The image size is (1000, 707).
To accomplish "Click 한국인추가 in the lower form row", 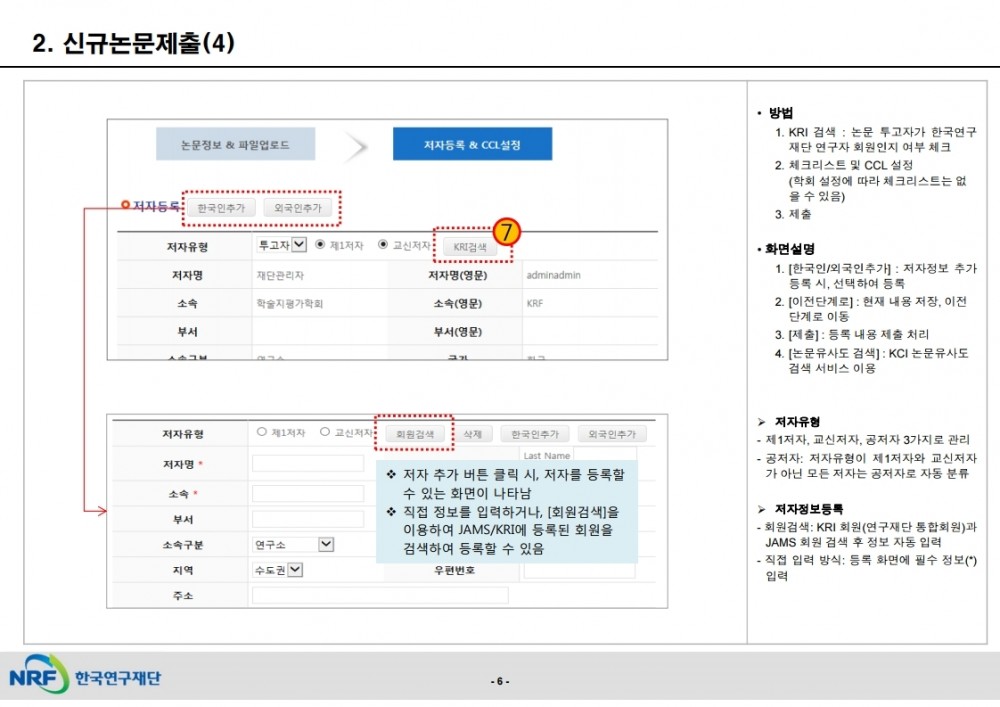I will click(x=534, y=434).
